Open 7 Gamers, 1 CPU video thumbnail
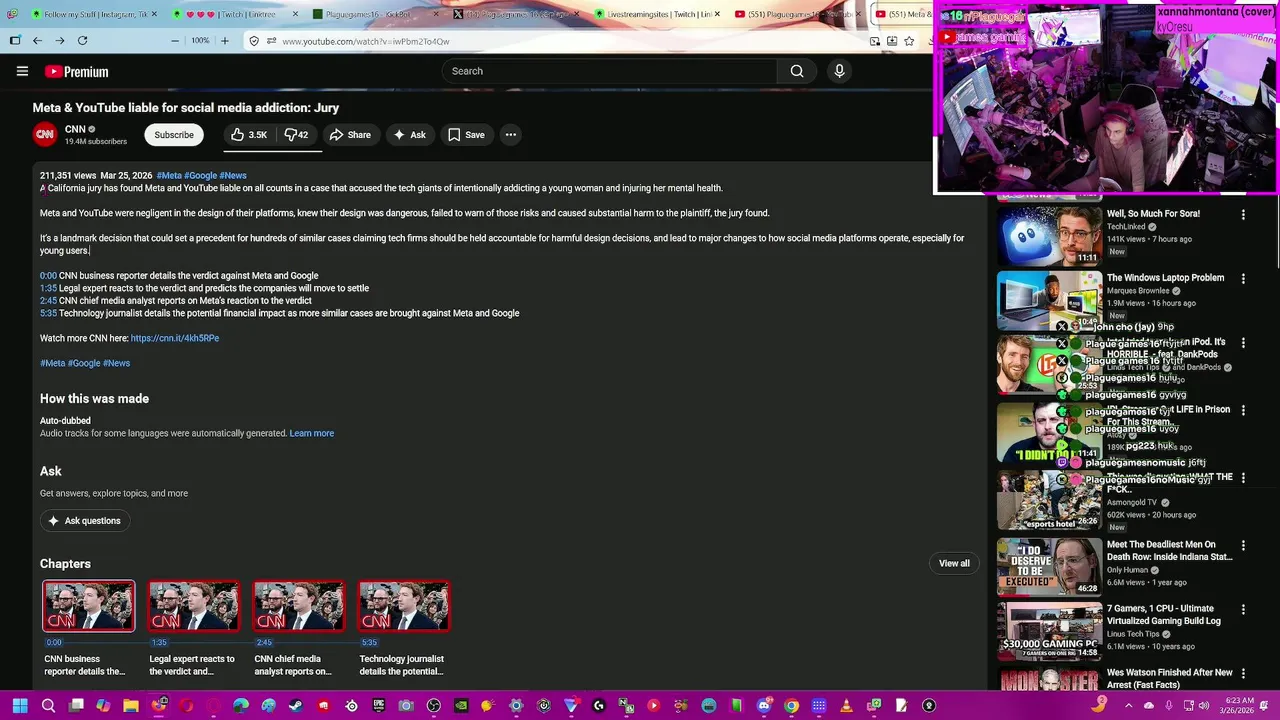This screenshot has height=720, width=1280. pyautogui.click(x=1049, y=631)
